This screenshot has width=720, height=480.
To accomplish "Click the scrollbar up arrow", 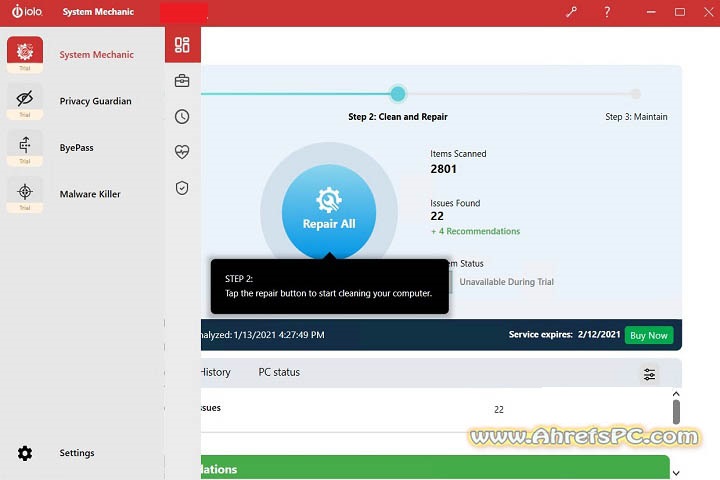I will pyautogui.click(x=676, y=394).
